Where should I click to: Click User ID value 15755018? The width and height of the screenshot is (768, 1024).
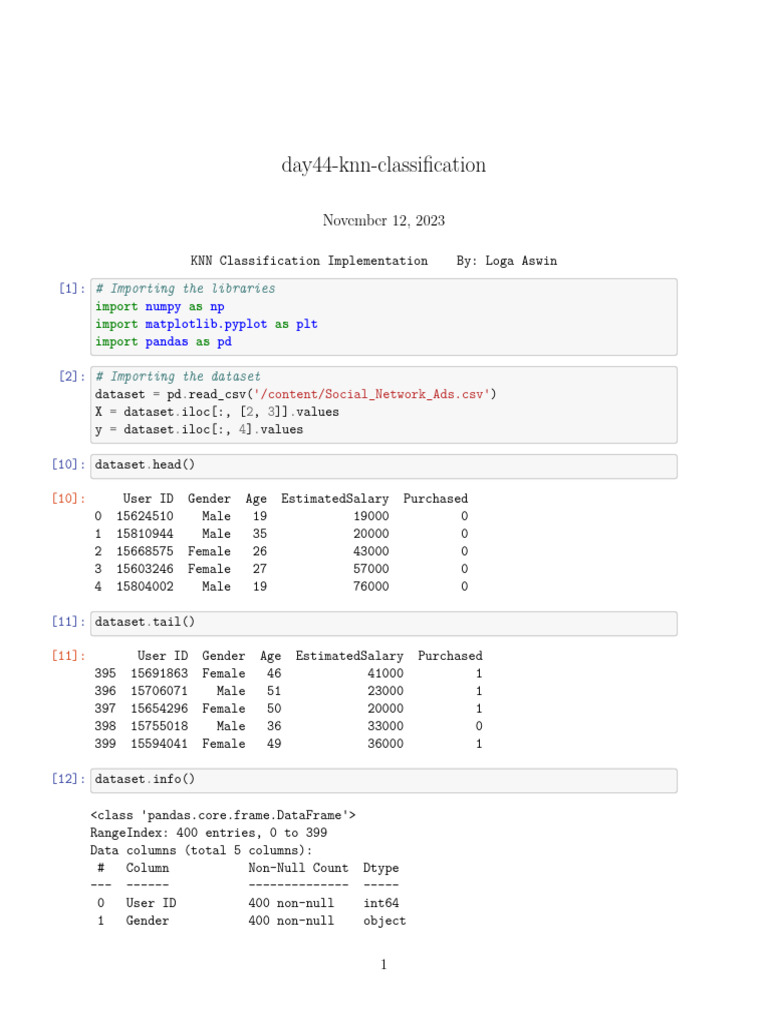tap(159, 727)
